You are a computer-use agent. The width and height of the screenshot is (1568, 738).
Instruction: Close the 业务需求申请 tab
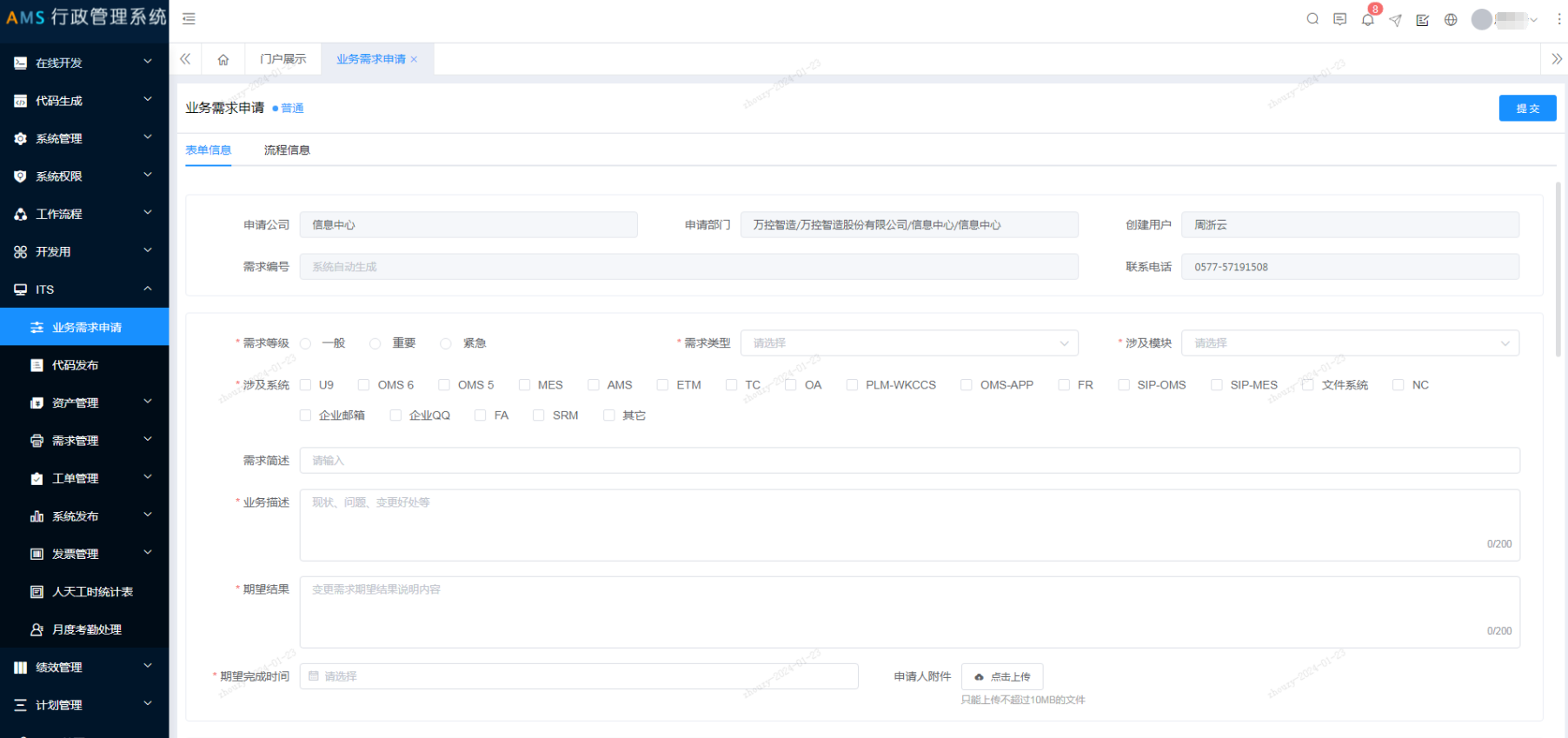pos(414,59)
